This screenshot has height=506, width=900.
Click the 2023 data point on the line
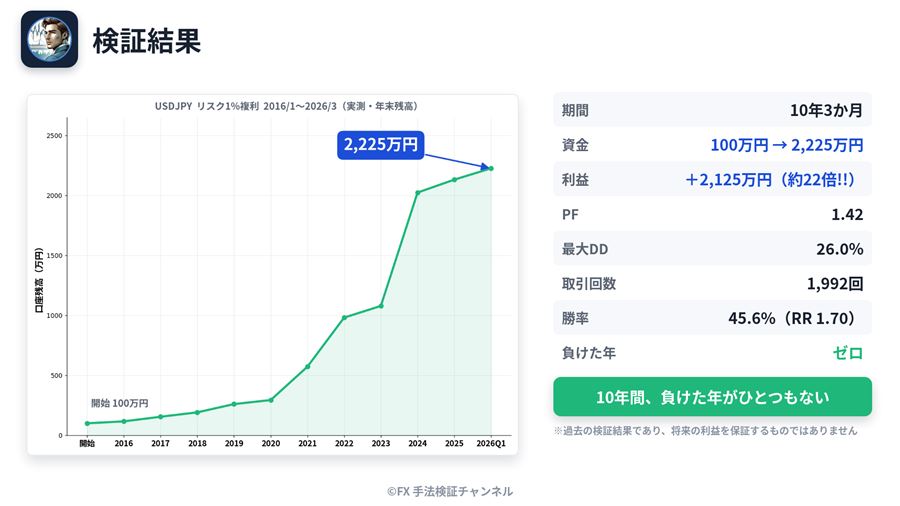(x=381, y=306)
